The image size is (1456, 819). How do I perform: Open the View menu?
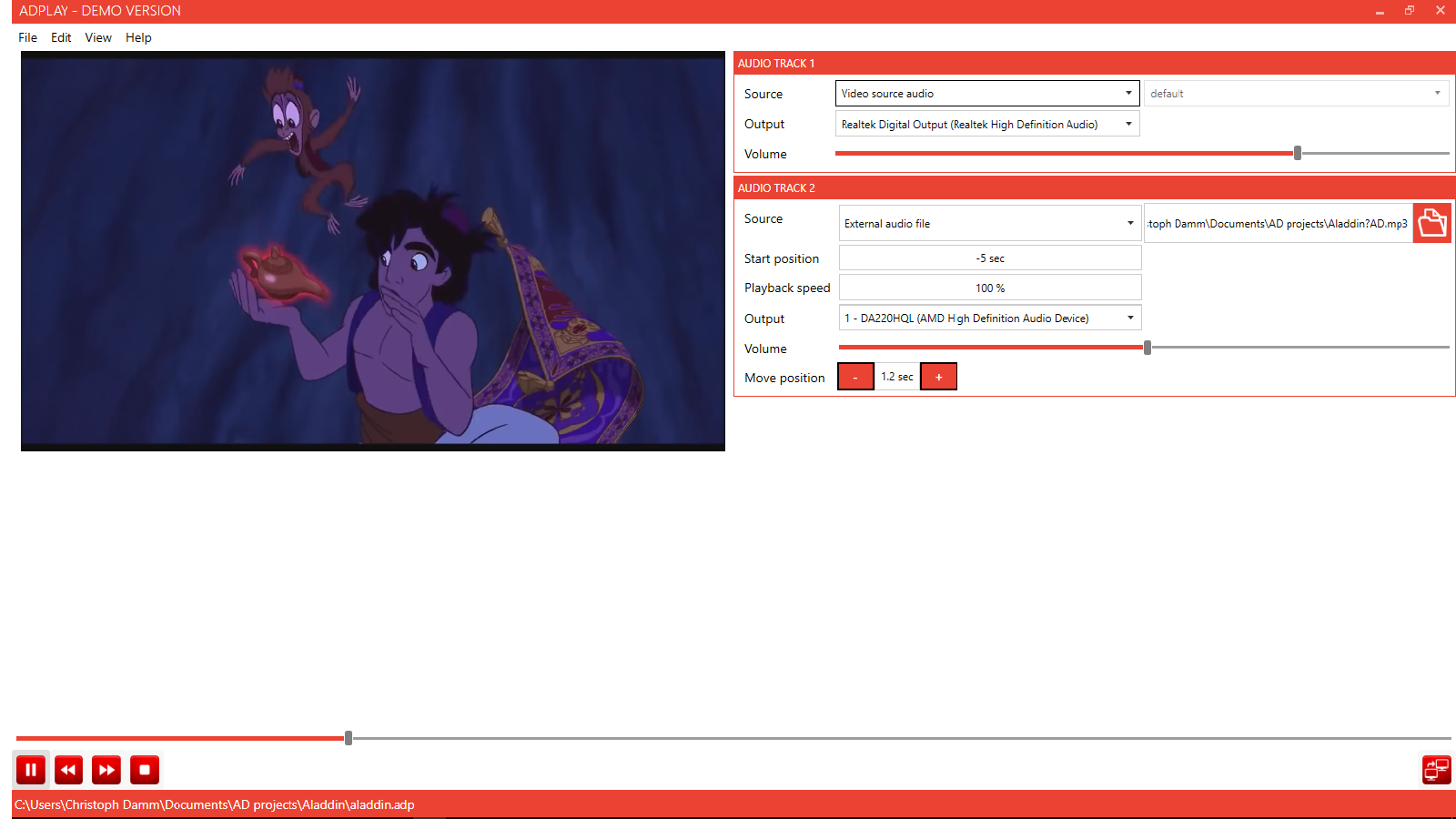click(x=98, y=37)
